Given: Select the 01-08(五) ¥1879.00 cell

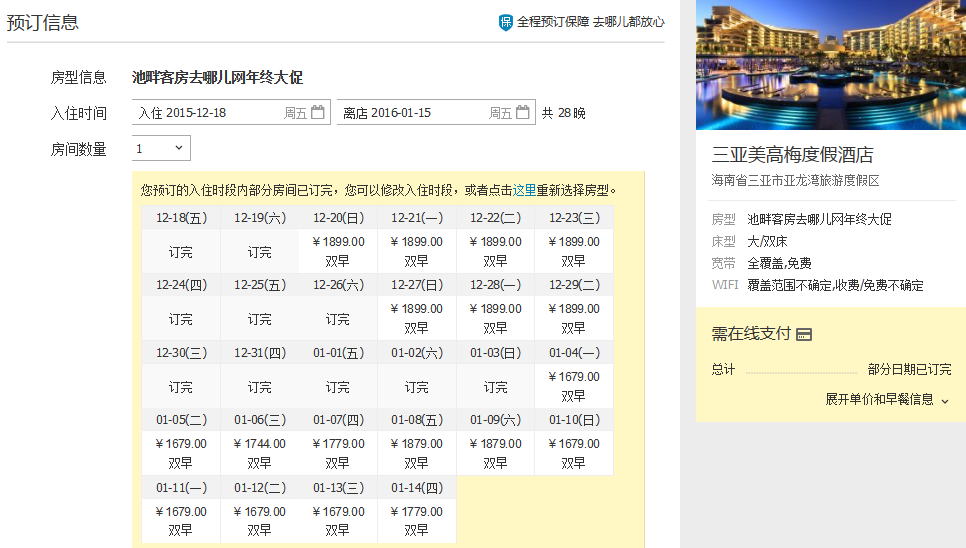Looking at the screenshot, I should tap(416, 453).
